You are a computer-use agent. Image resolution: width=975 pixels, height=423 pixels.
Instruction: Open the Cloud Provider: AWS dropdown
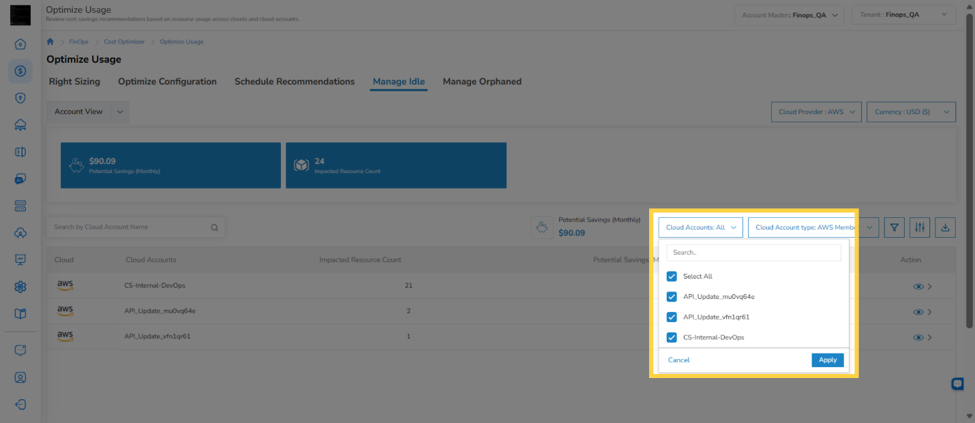pos(816,112)
